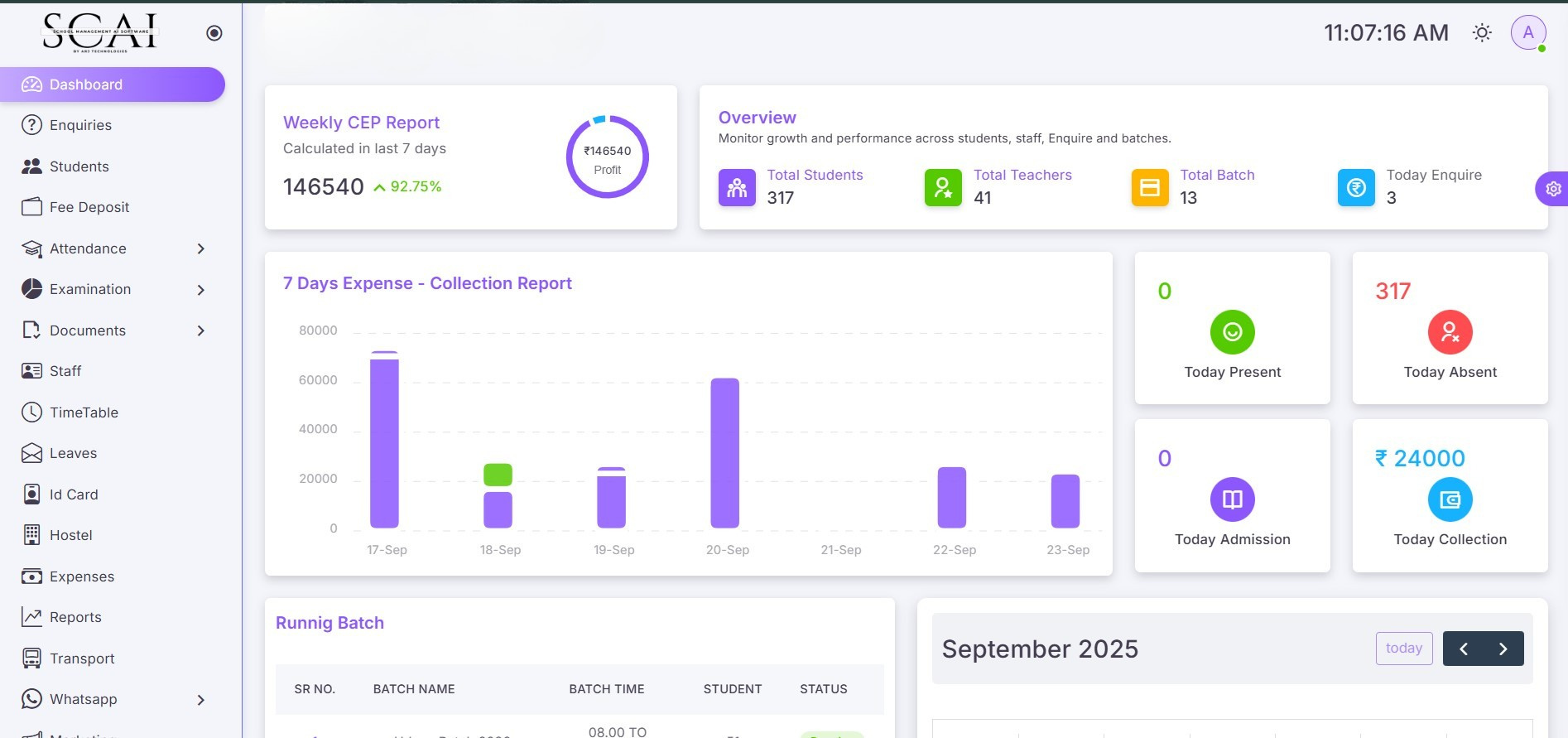Click the 11:07:16 AM clock

coord(1387,32)
